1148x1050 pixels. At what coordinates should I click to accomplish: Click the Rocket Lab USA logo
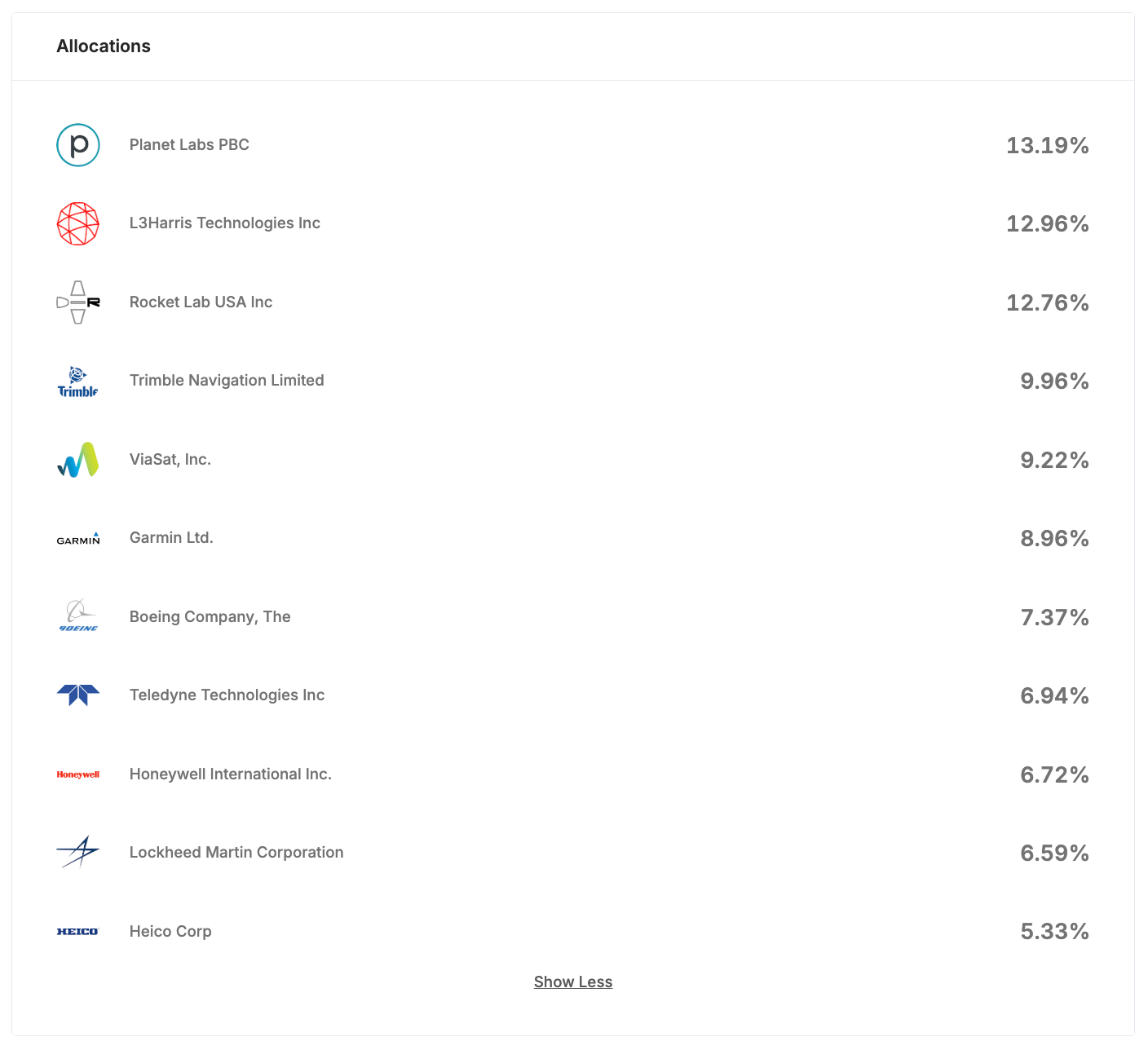(78, 302)
